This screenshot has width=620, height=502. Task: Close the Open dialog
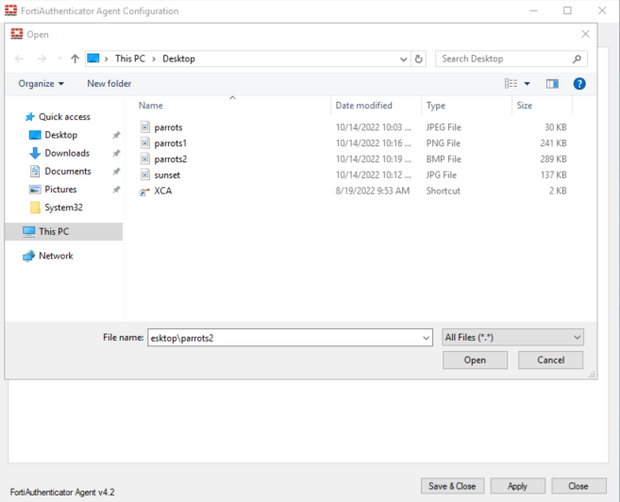click(586, 34)
